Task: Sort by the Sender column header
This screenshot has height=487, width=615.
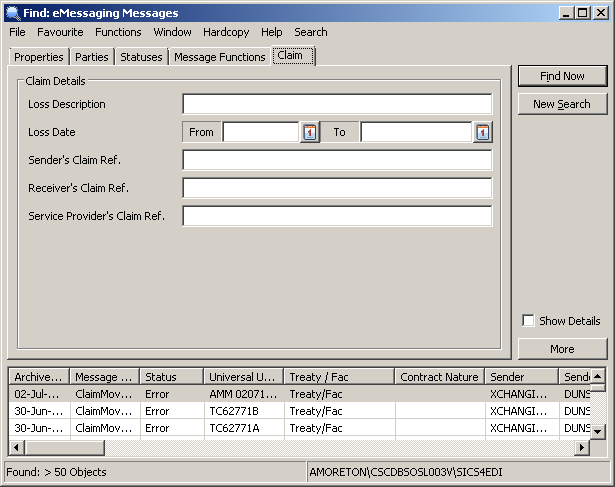Action: point(522,377)
